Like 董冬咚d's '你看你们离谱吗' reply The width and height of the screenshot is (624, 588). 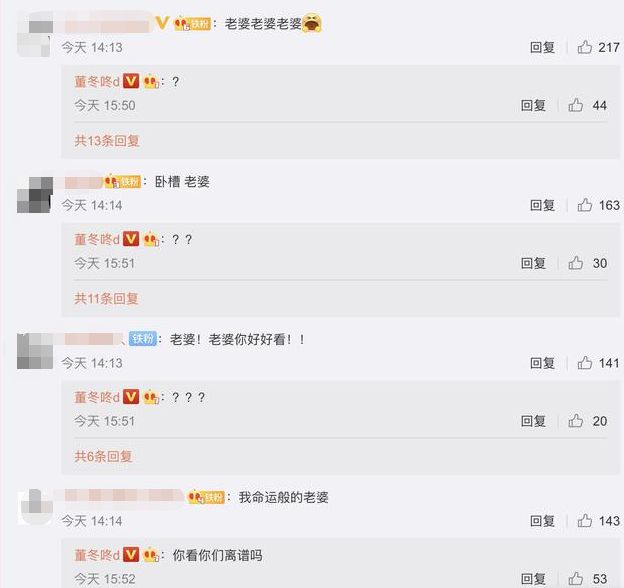575,578
